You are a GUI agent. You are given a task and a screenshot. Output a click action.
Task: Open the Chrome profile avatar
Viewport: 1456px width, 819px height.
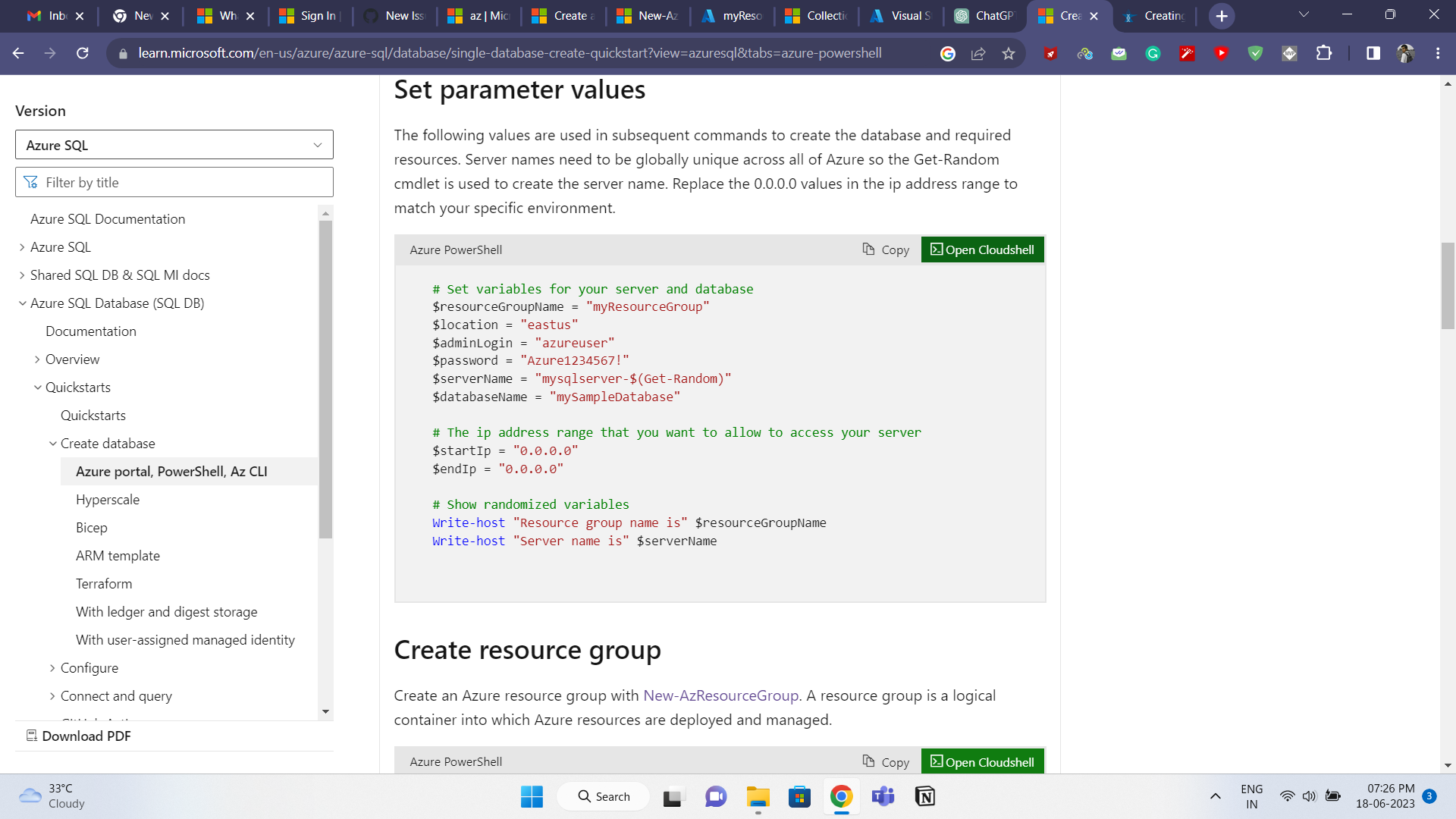[1407, 53]
